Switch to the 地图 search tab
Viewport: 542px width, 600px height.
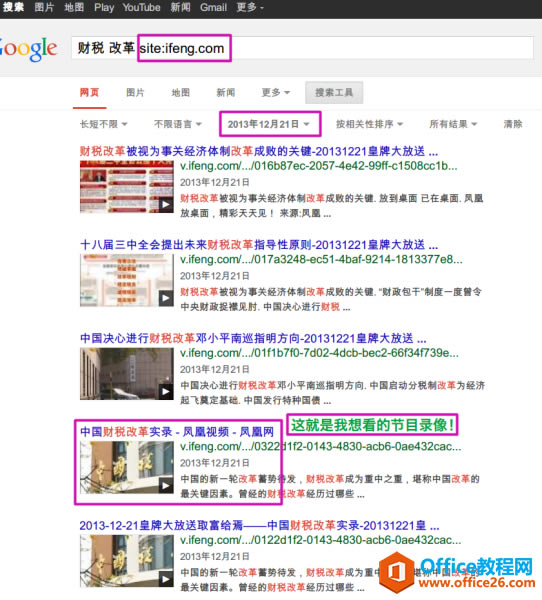tap(180, 93)
